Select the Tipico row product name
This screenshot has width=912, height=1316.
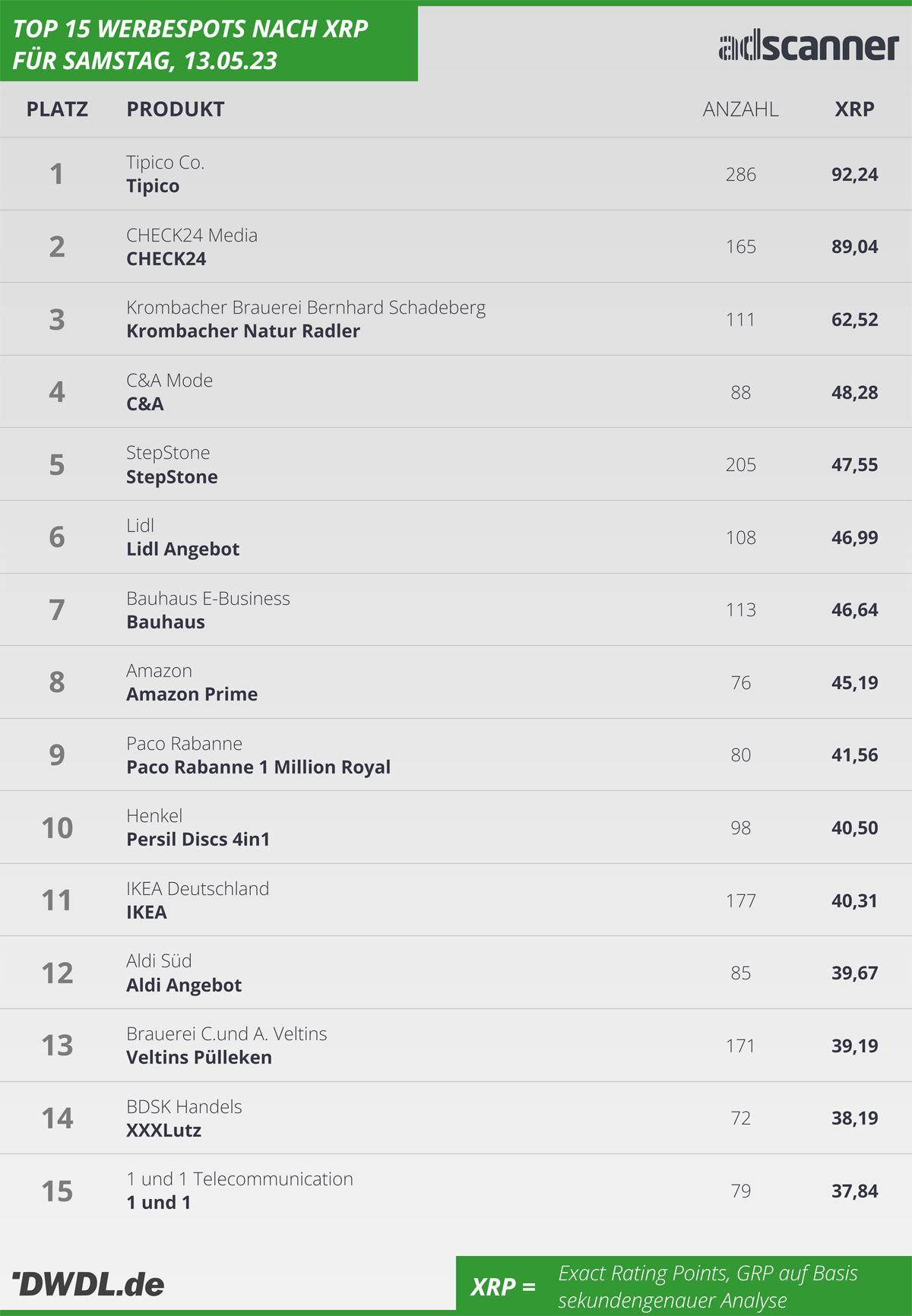pyautogui.click(x=153, y=186)
